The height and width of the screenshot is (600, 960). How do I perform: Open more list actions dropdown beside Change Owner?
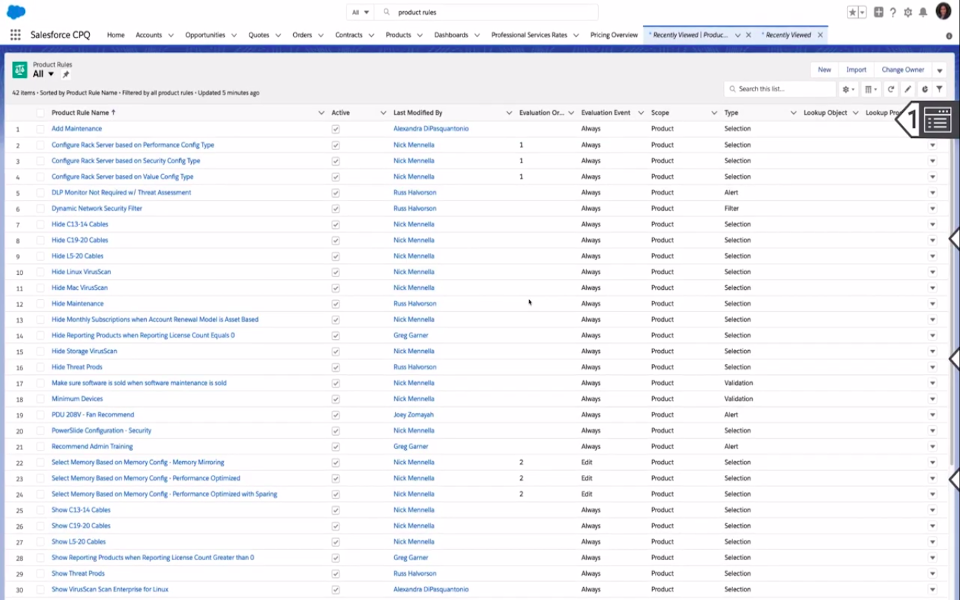click(939, 70)
